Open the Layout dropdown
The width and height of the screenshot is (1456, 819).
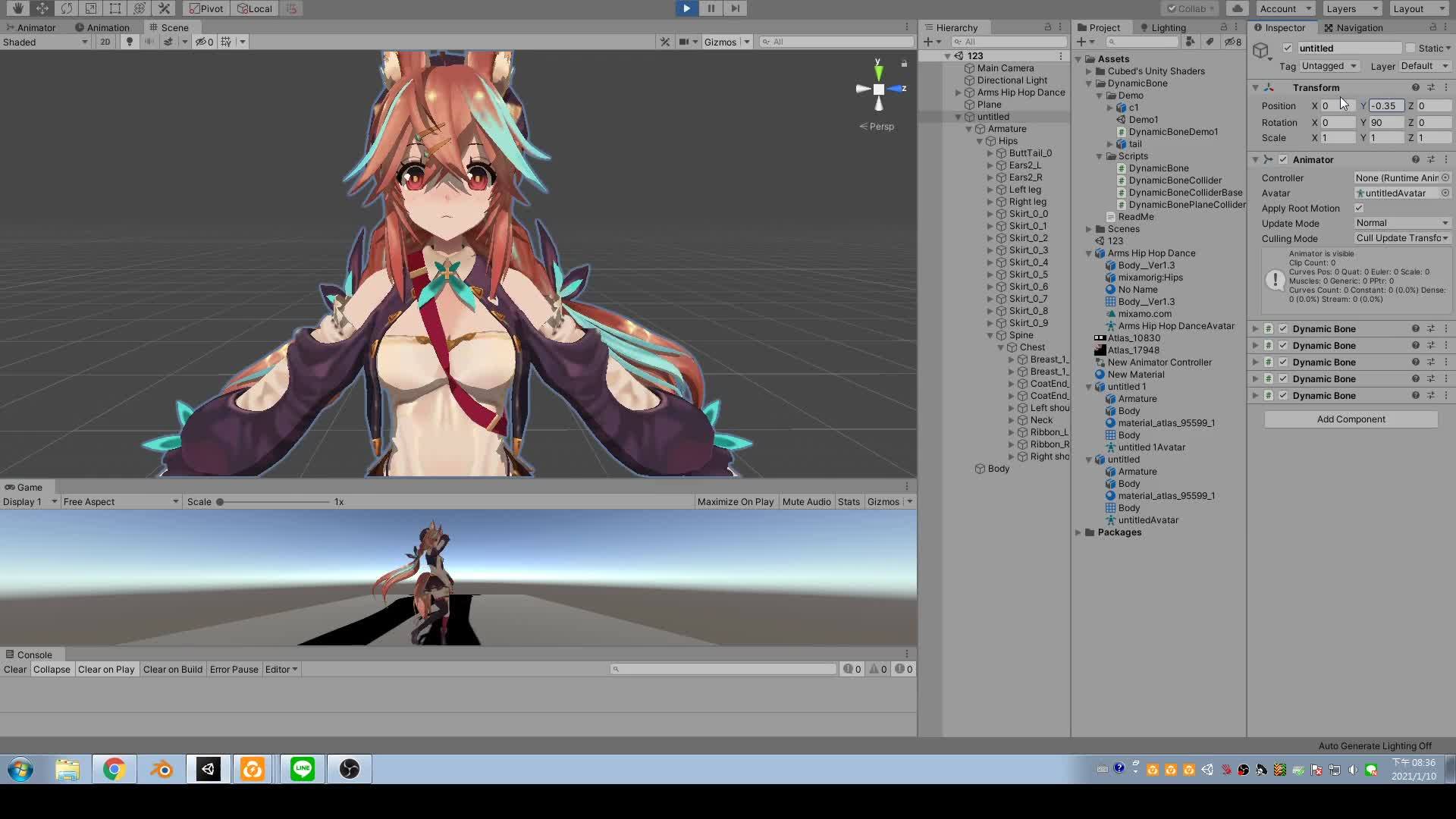1419,8
